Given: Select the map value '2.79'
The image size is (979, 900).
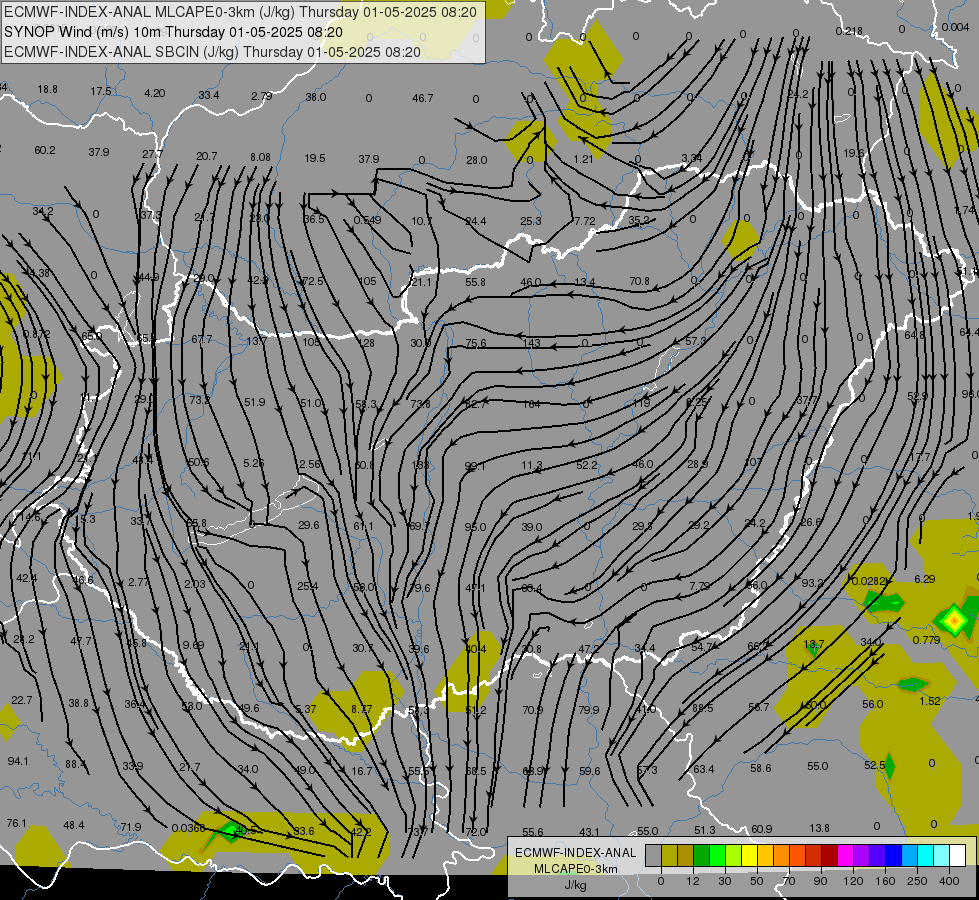Looking at the screenshot, I should [x=262, y=96].
